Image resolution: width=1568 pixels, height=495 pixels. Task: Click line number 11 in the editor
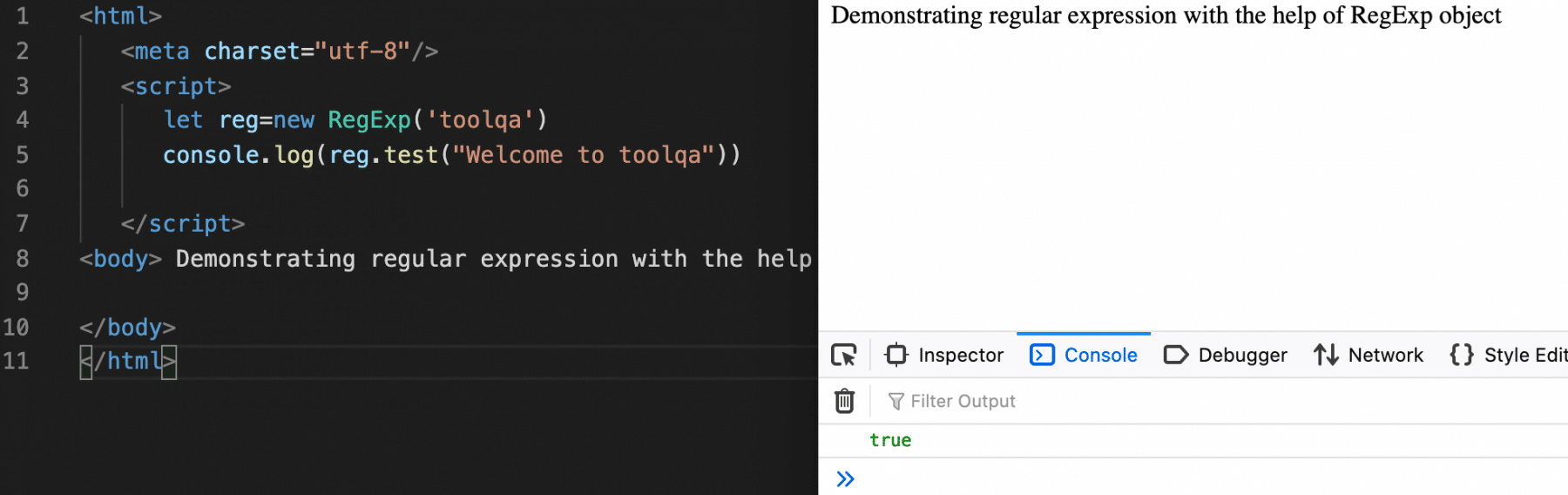[x=16, y=361]
